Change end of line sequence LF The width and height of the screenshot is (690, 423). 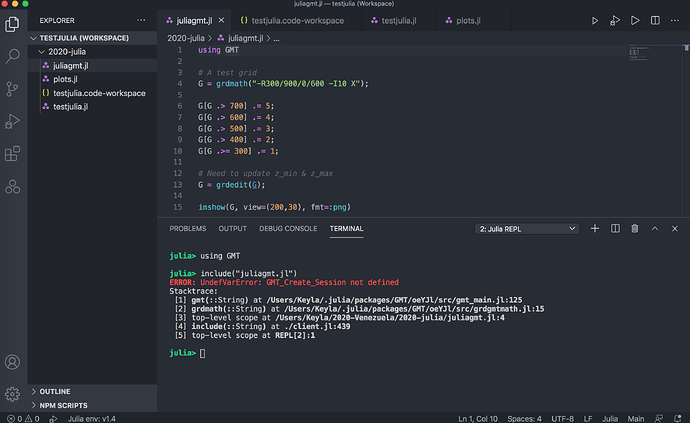(587, 419)
